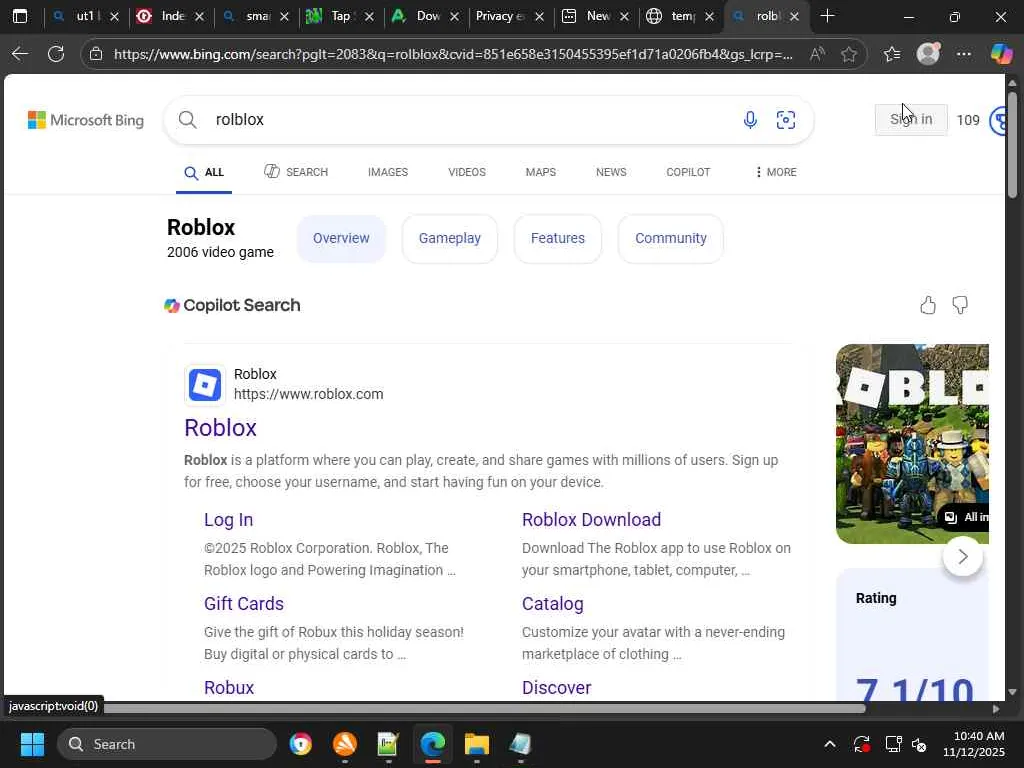Open the Catalog sitelink
Viewport: 1024px width, 768px height.
coord(552,603)
